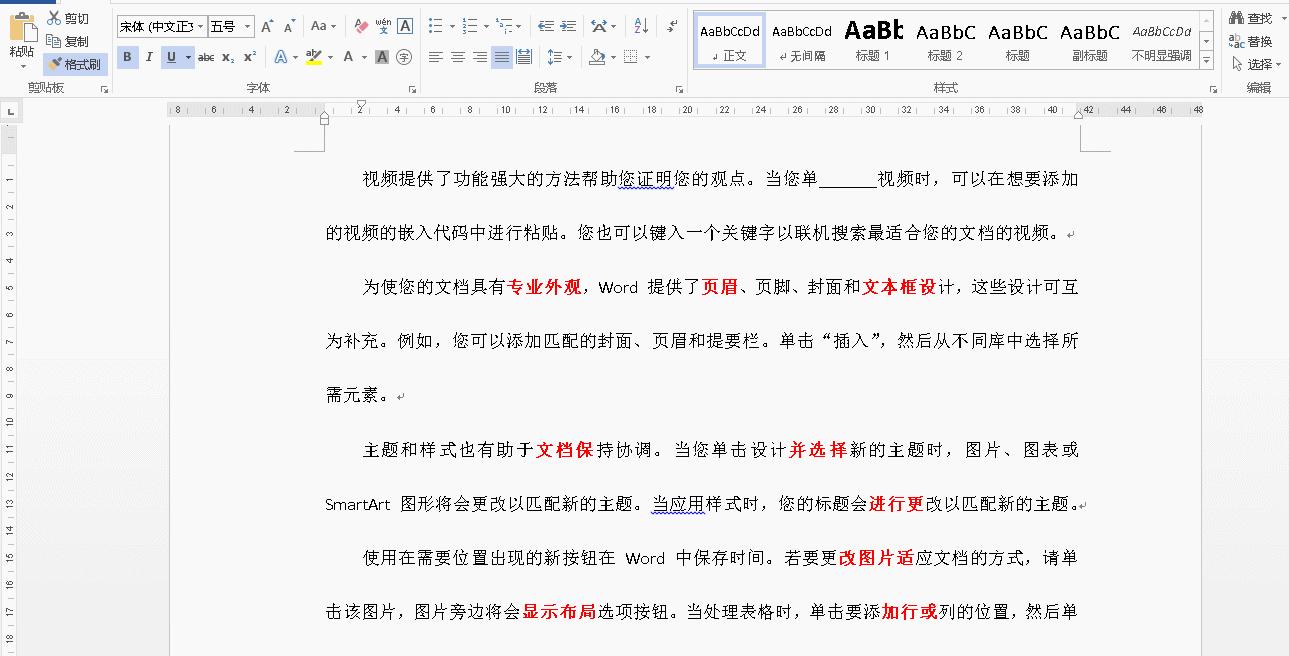Click the Show/Hide paragraph marks icon

tap(675, 27)
